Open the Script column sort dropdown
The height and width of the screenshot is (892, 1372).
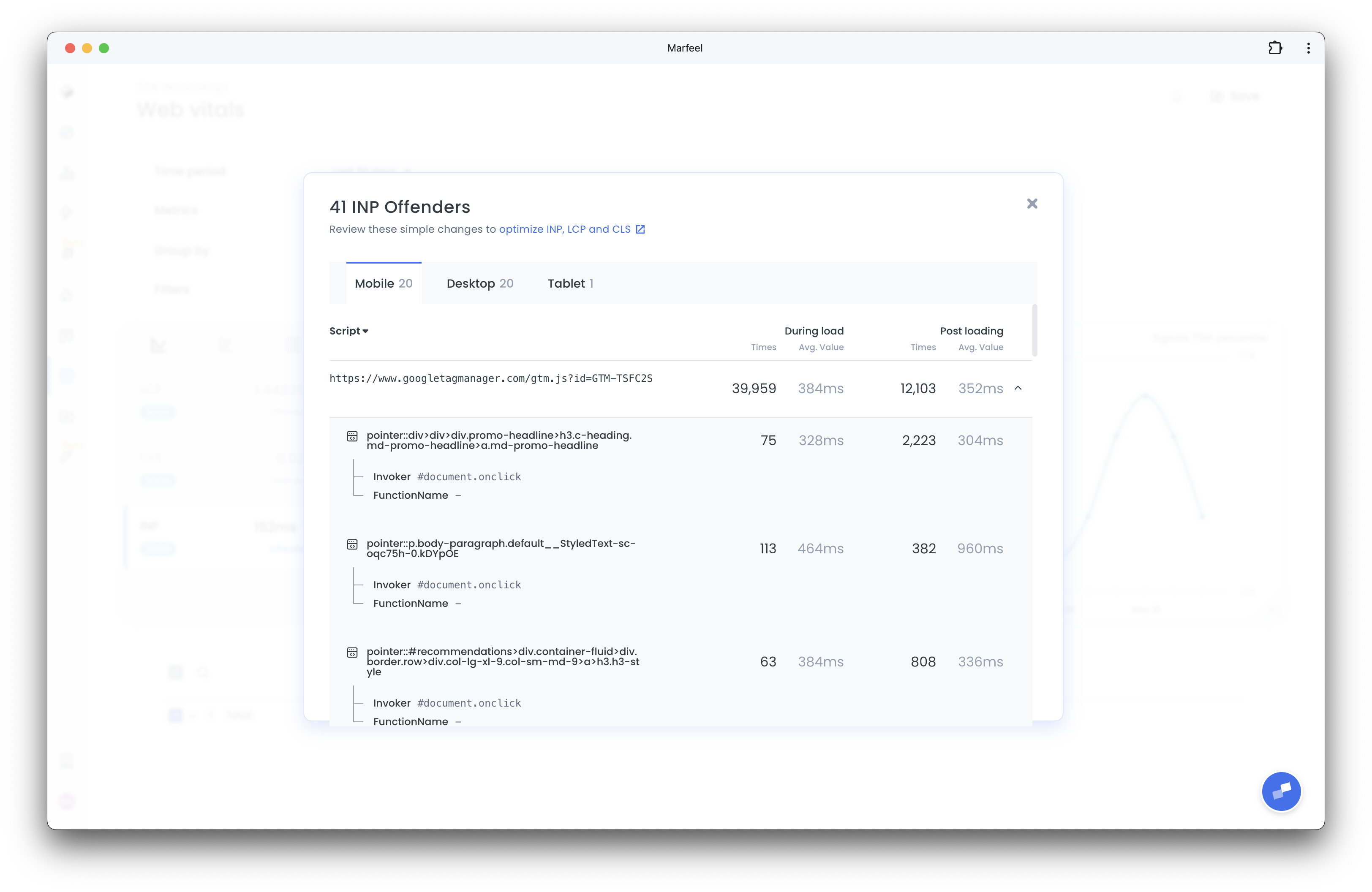349,331
